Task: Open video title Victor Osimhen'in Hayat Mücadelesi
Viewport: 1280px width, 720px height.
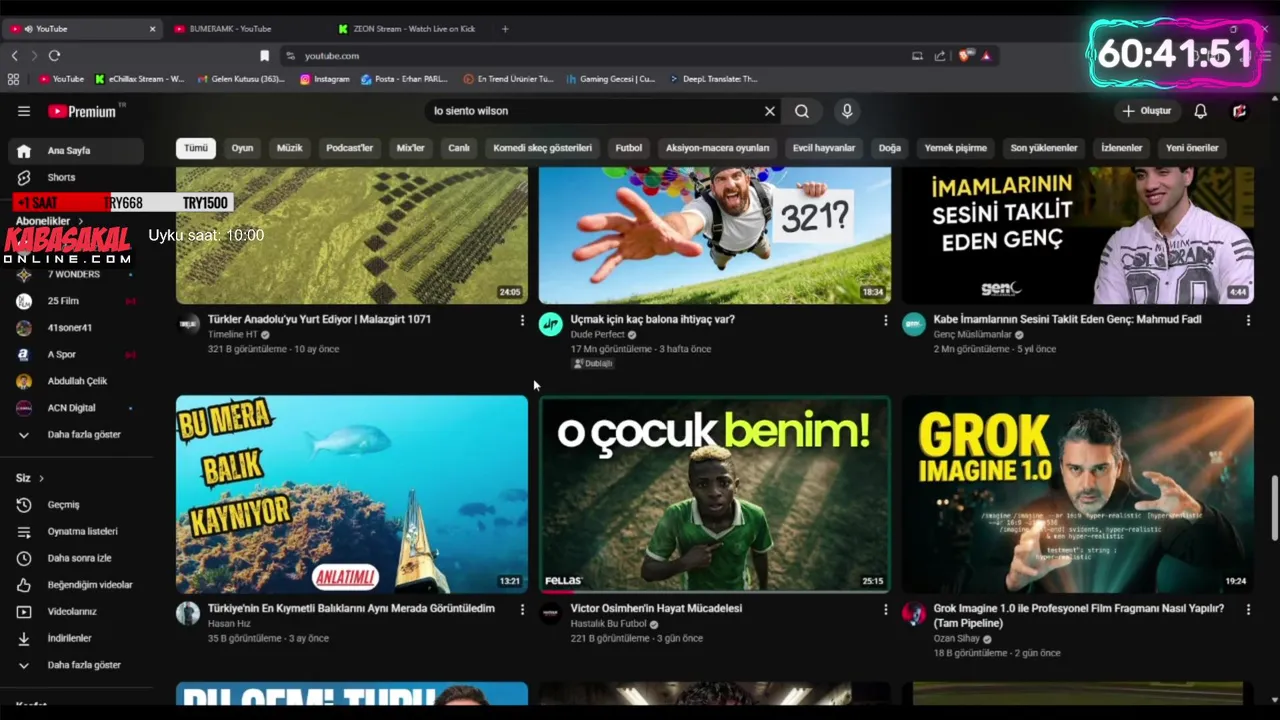Action: pyautogui.click(x=656, y=608)
